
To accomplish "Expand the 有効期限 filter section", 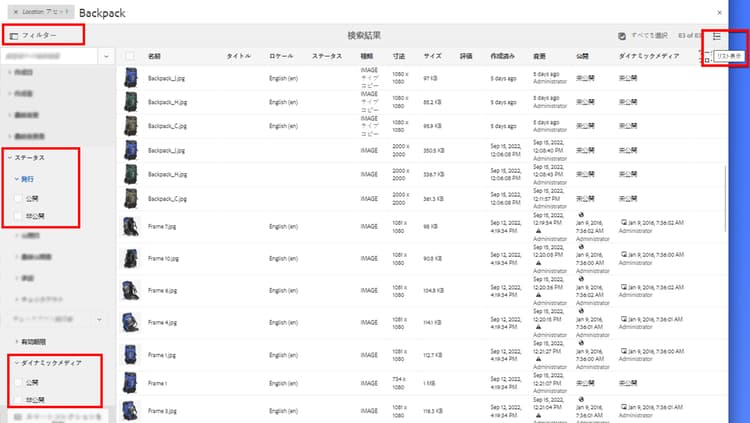I will click(x=17, y=342).
